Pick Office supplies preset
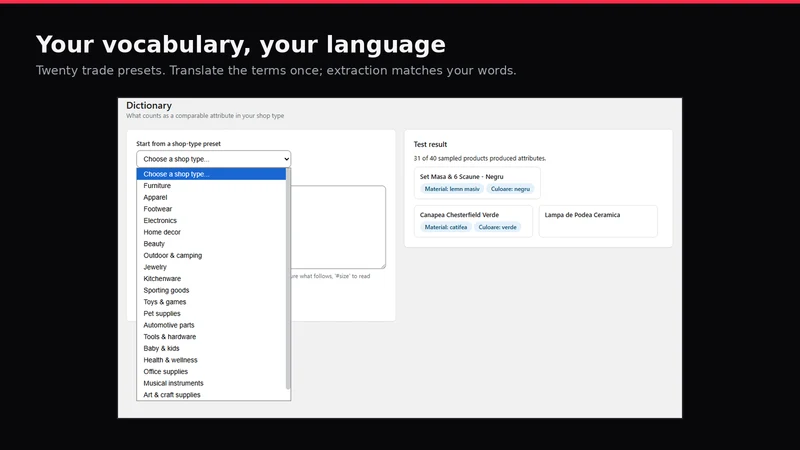This screenshot has width=800, height=450. point(211,372)
